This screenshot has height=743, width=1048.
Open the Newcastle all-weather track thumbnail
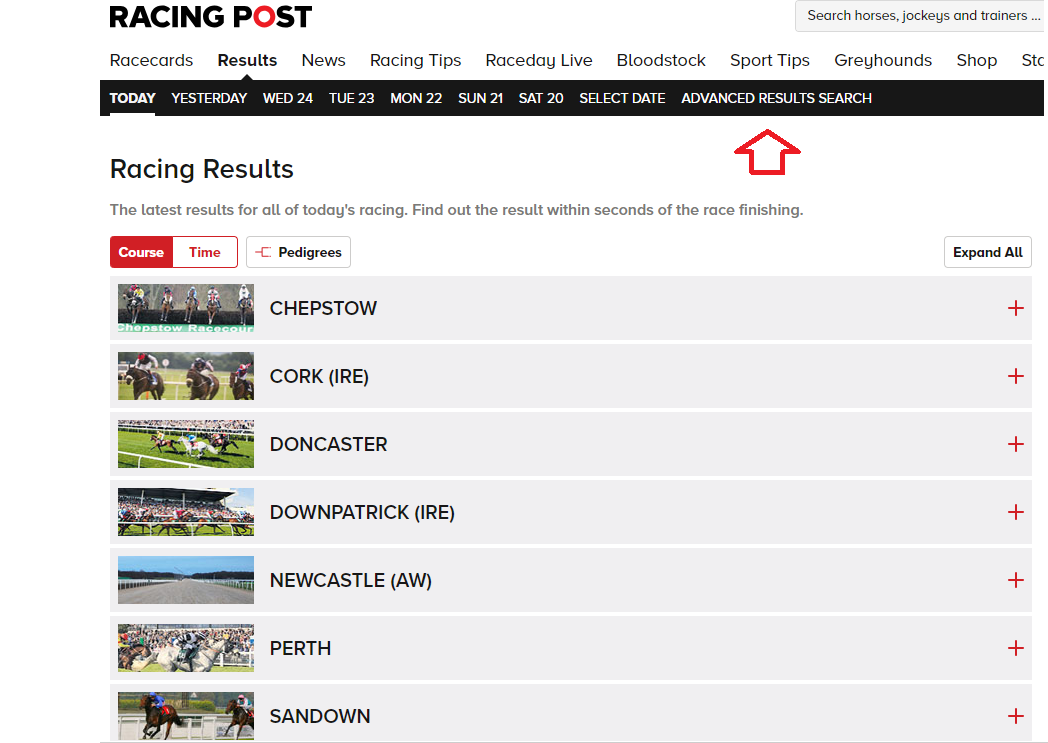coord(186,580)
